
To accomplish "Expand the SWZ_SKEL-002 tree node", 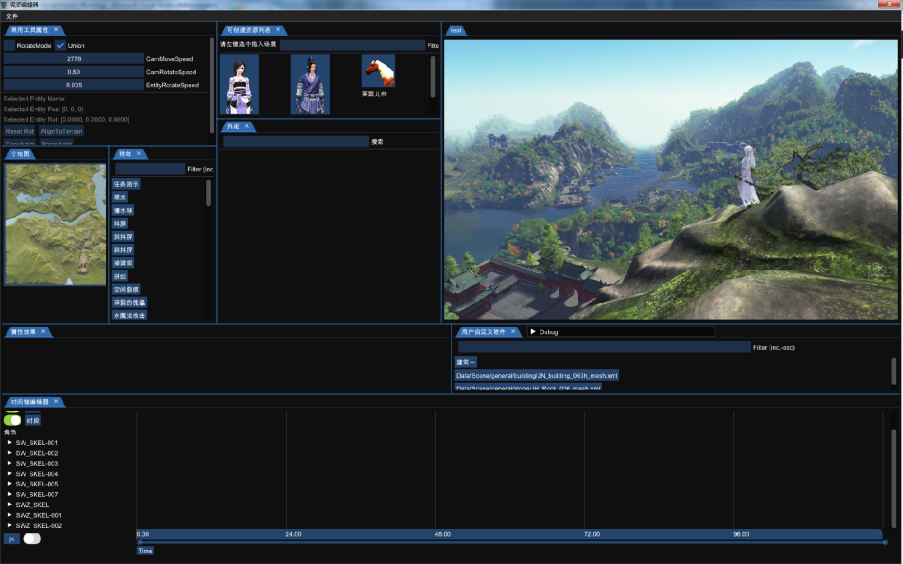I will [10, 525].
